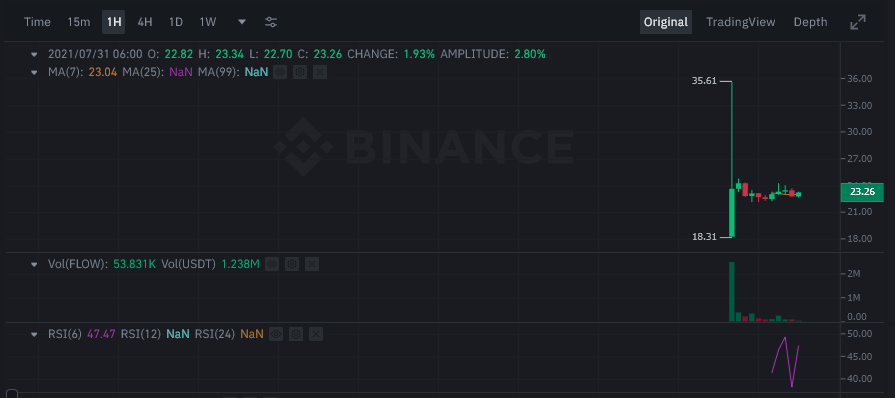The width and height of the screenshot is (895, 398).
Task: Click the CHANGE 1.93% value
Action: point(419,55)
